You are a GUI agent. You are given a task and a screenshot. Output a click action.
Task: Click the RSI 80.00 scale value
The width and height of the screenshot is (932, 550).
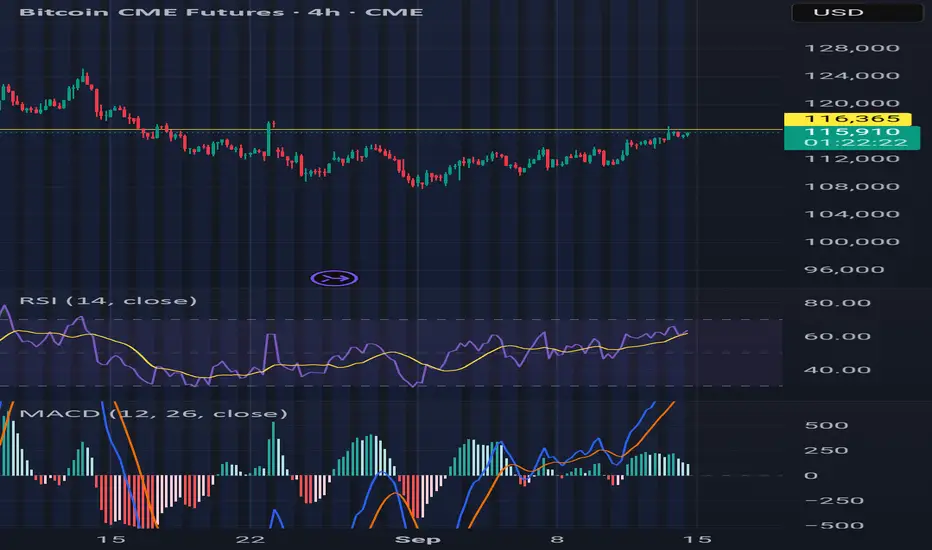tap(837, 303)
